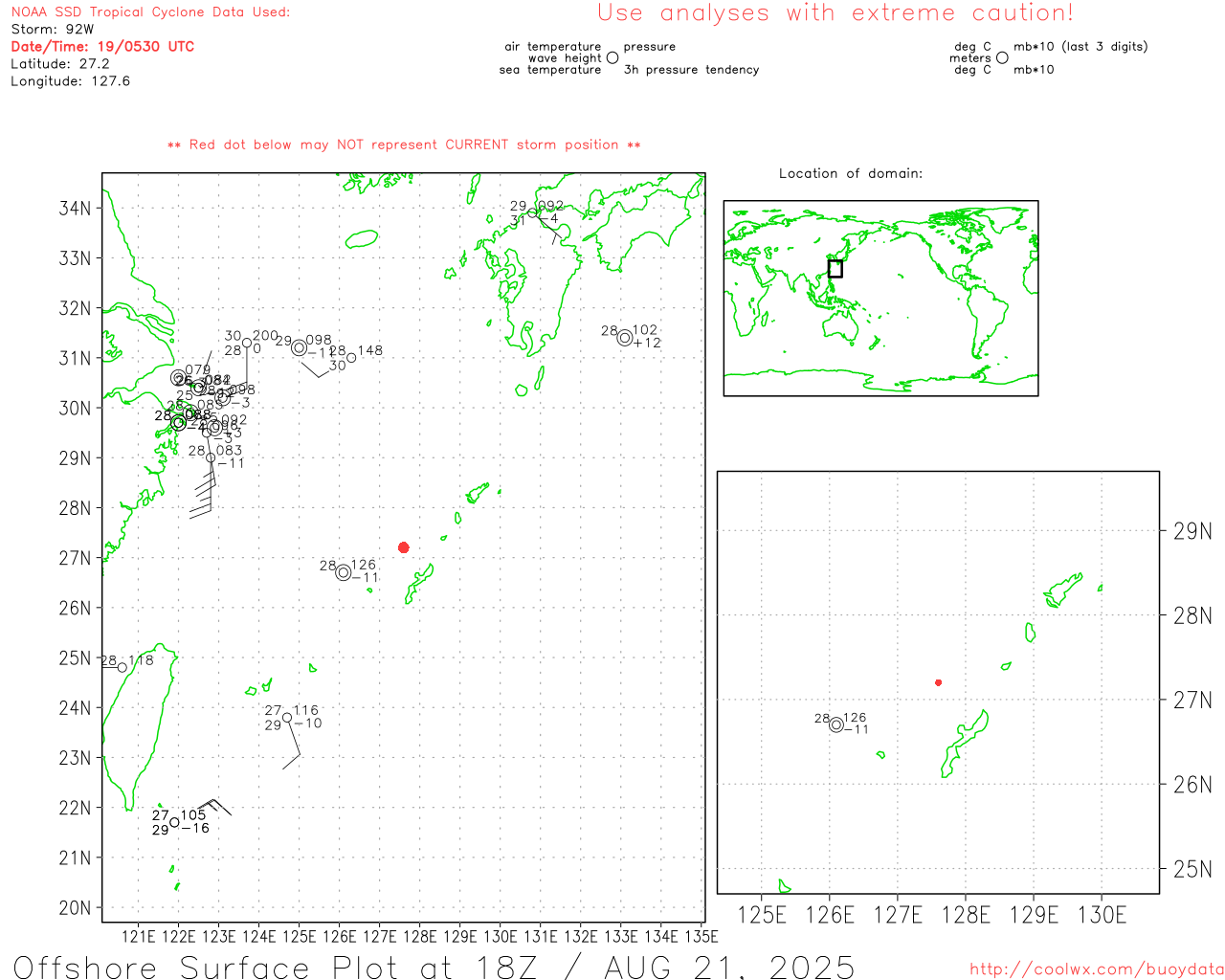Click the red storm dot in zoomed inset map

(939, 682)
